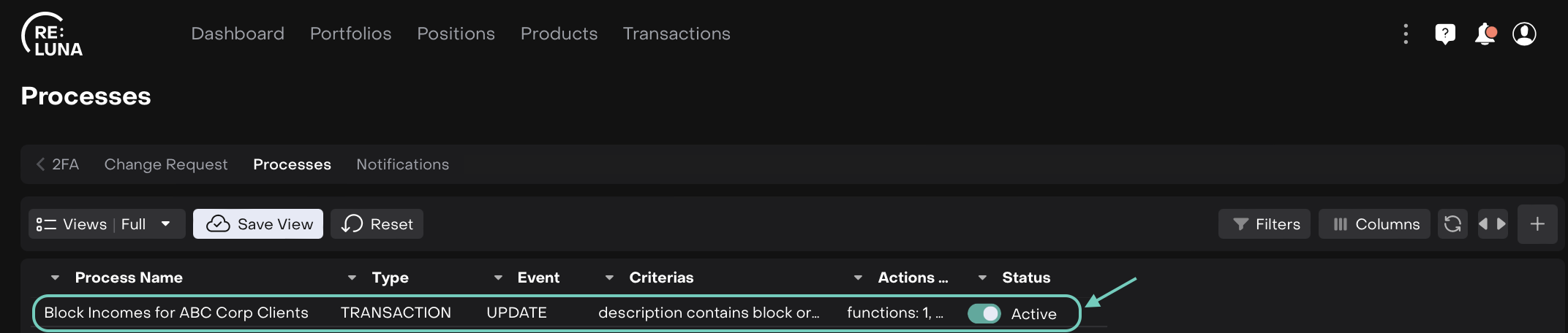This screenshot has width=1568, height=333.
Task: Open the Criterias column menu arrow
Action: (609, 277)
